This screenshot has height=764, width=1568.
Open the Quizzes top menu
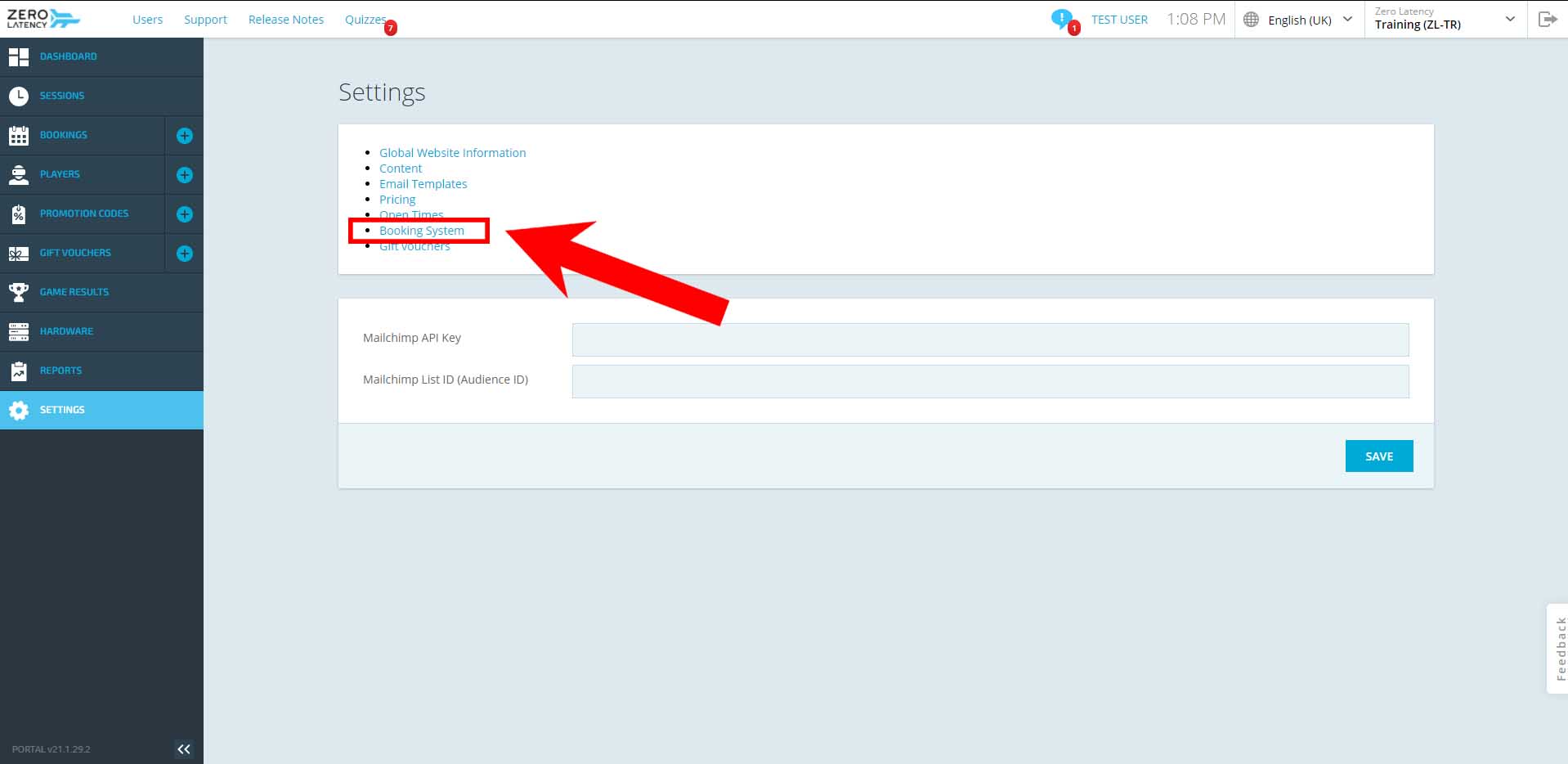(x=365, y=20)
